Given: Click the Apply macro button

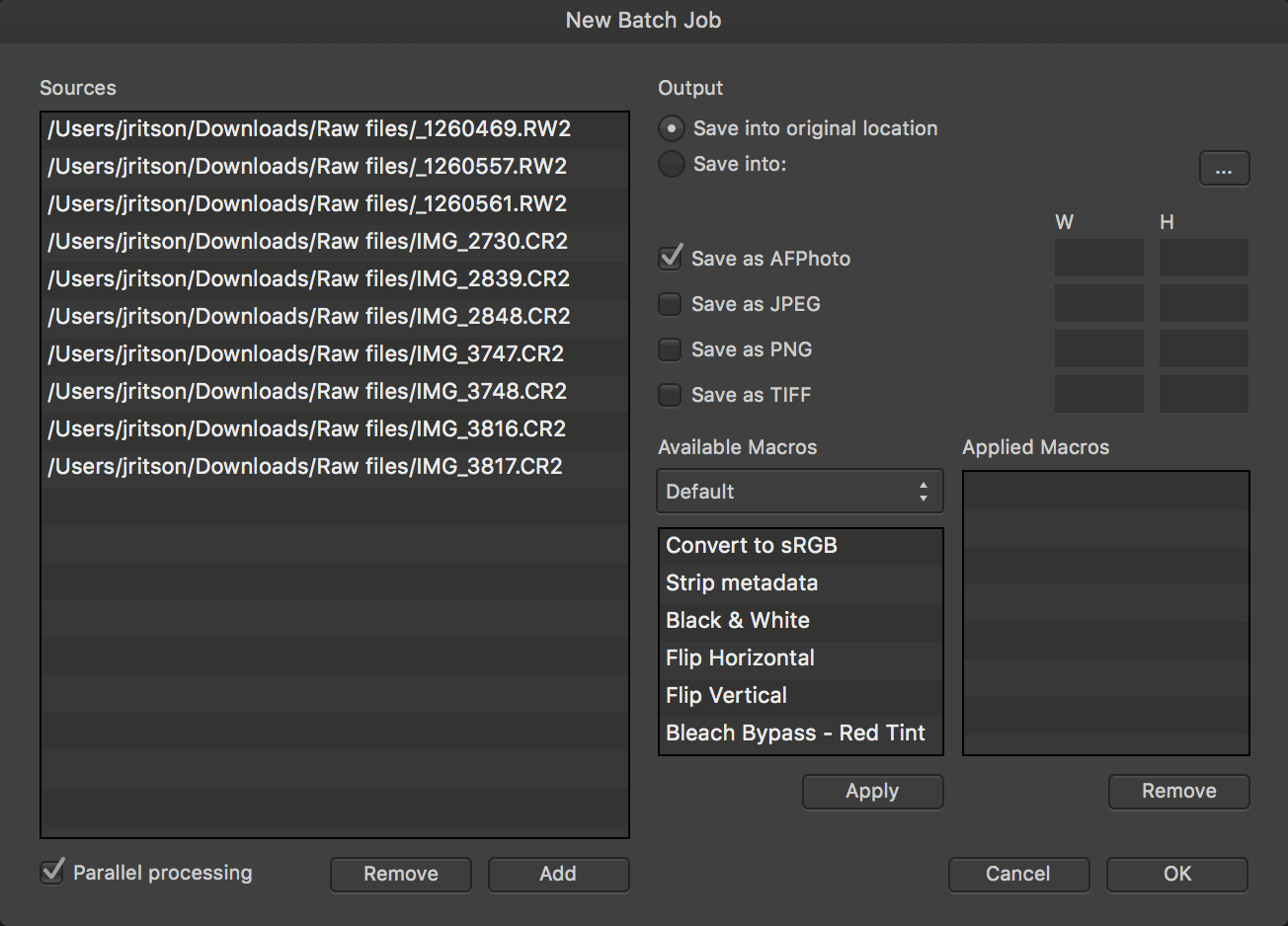Looking at the screenshot, I should pos(872,792).
